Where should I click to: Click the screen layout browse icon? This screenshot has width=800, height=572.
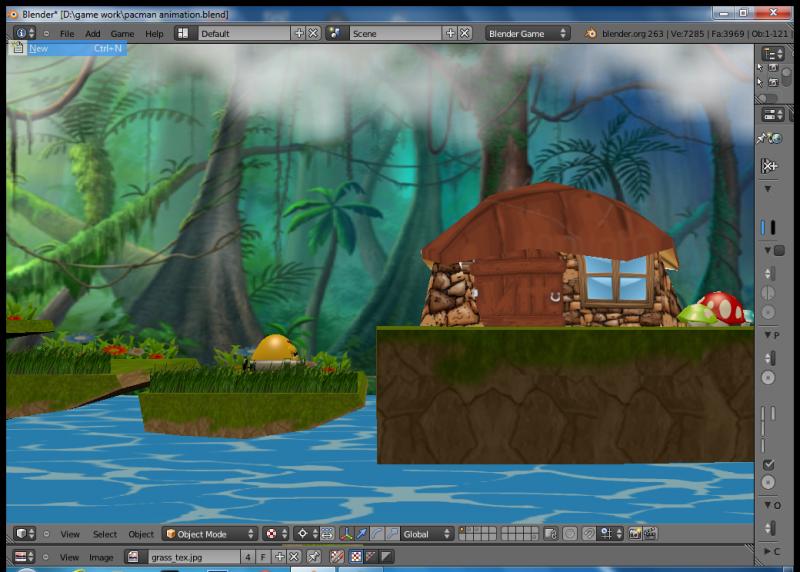(183, 33)
